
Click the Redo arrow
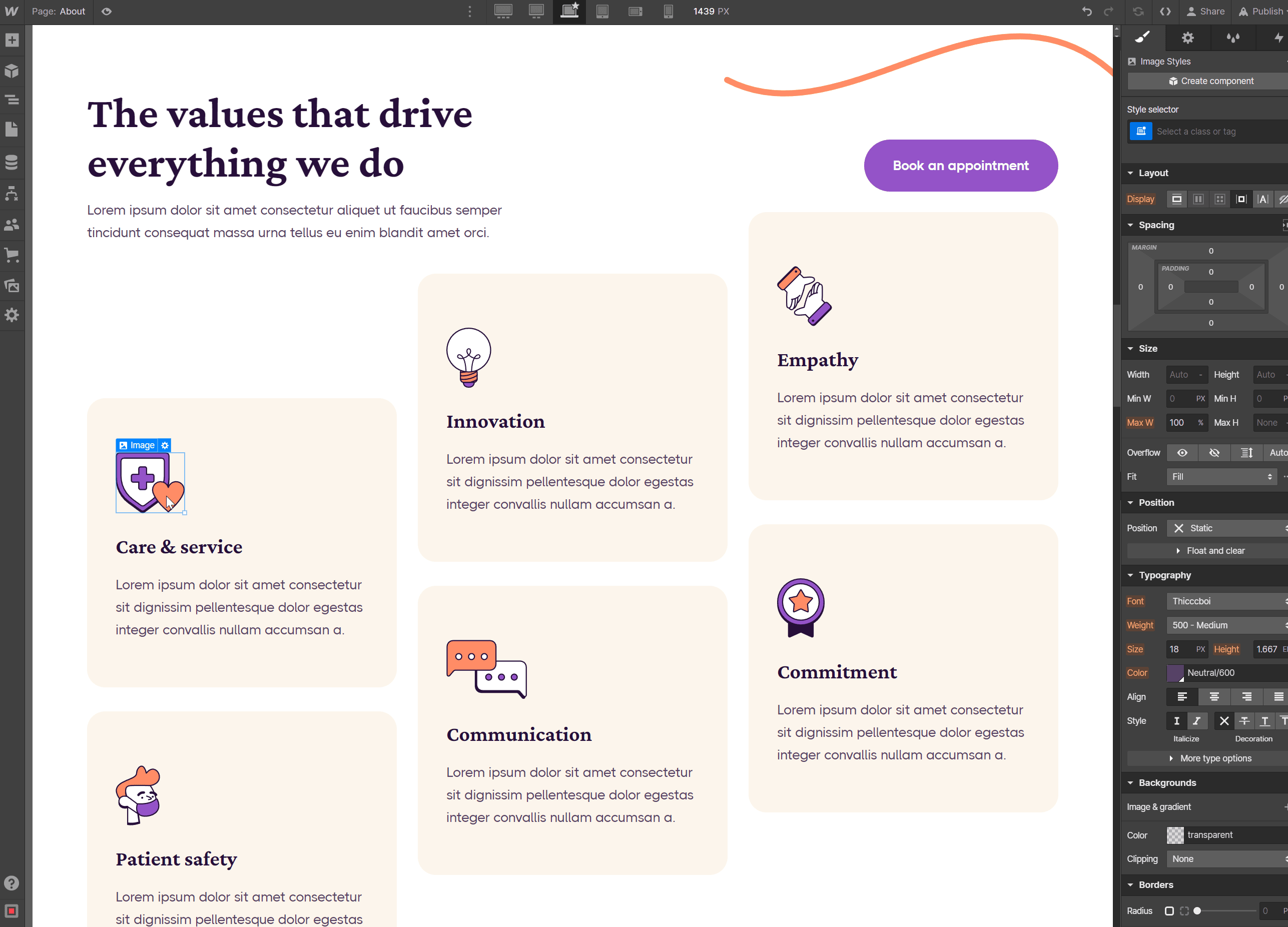(x=1108, y=12)
